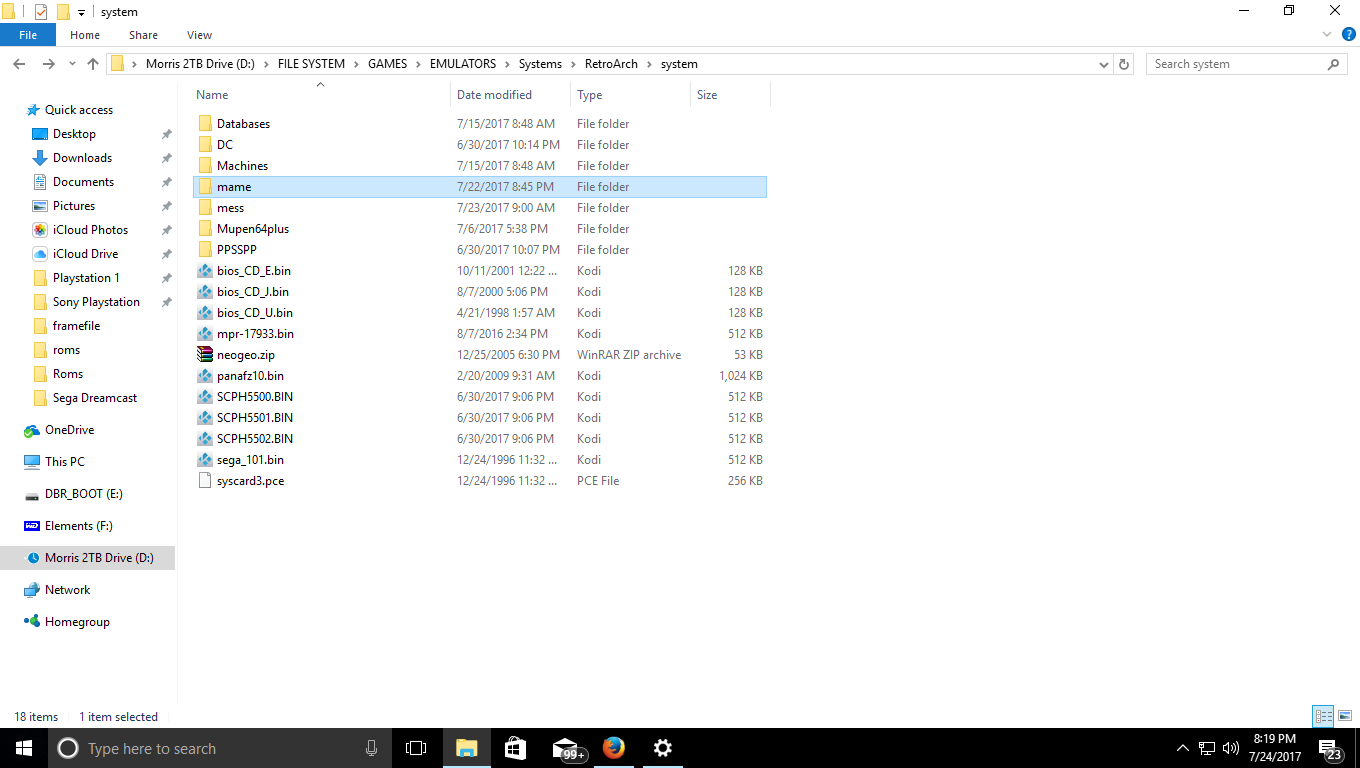Switch to Large icons view button
Image resolution: width=1360 pixels, height=768 pixels.
[1346, 716]
